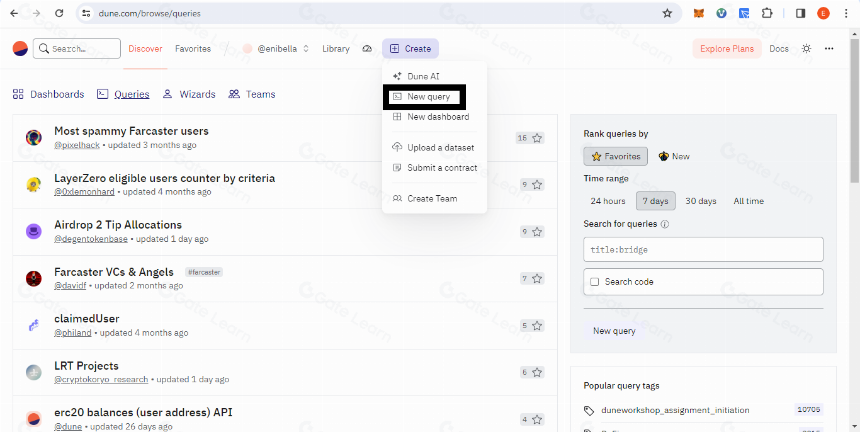Choose New dashboard in Create menu
This screenshot has width=860, height=432.
click(431, 117)
